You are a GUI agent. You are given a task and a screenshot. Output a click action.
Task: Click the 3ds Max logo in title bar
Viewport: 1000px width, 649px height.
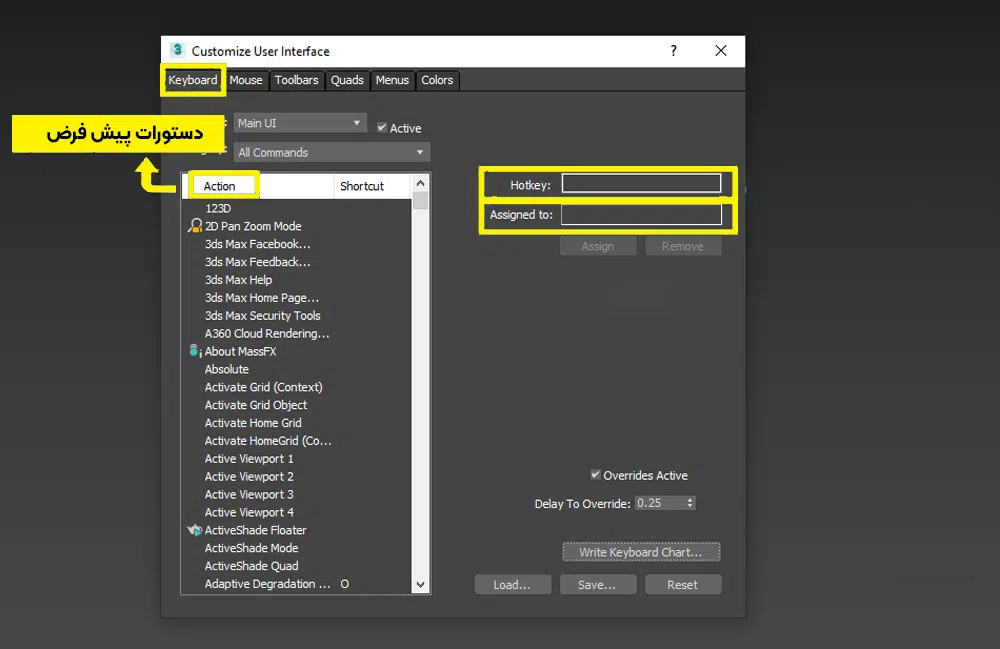177,51
